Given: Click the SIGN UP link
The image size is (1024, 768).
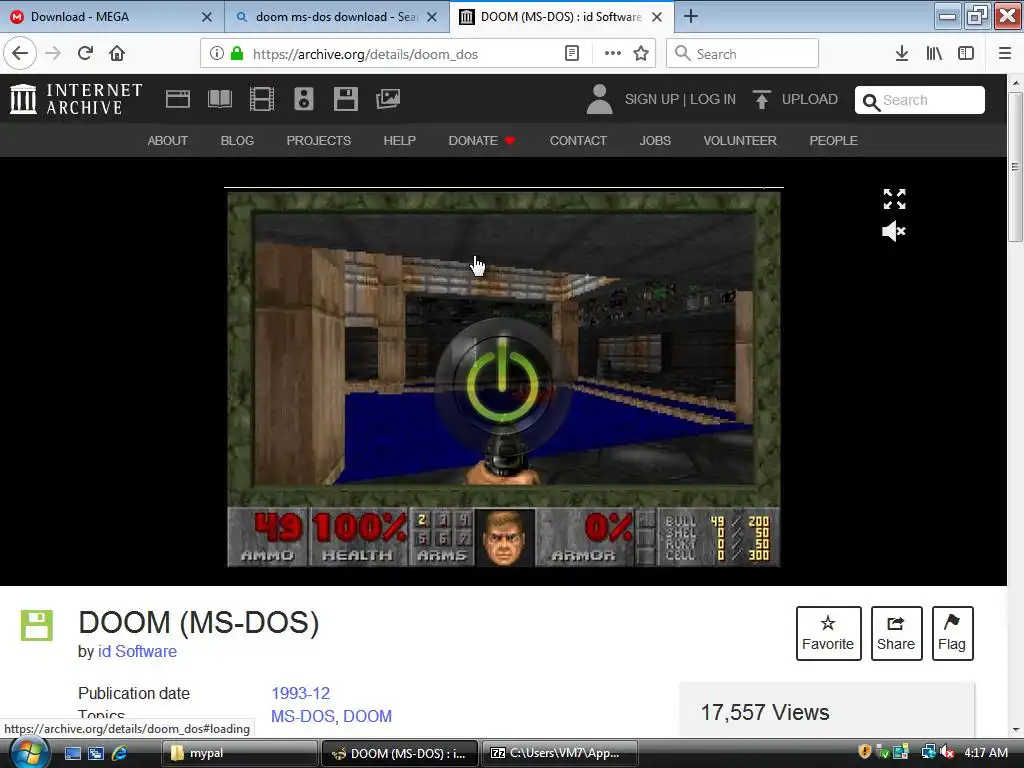Looking at the screenshot, I should [651, 99].
